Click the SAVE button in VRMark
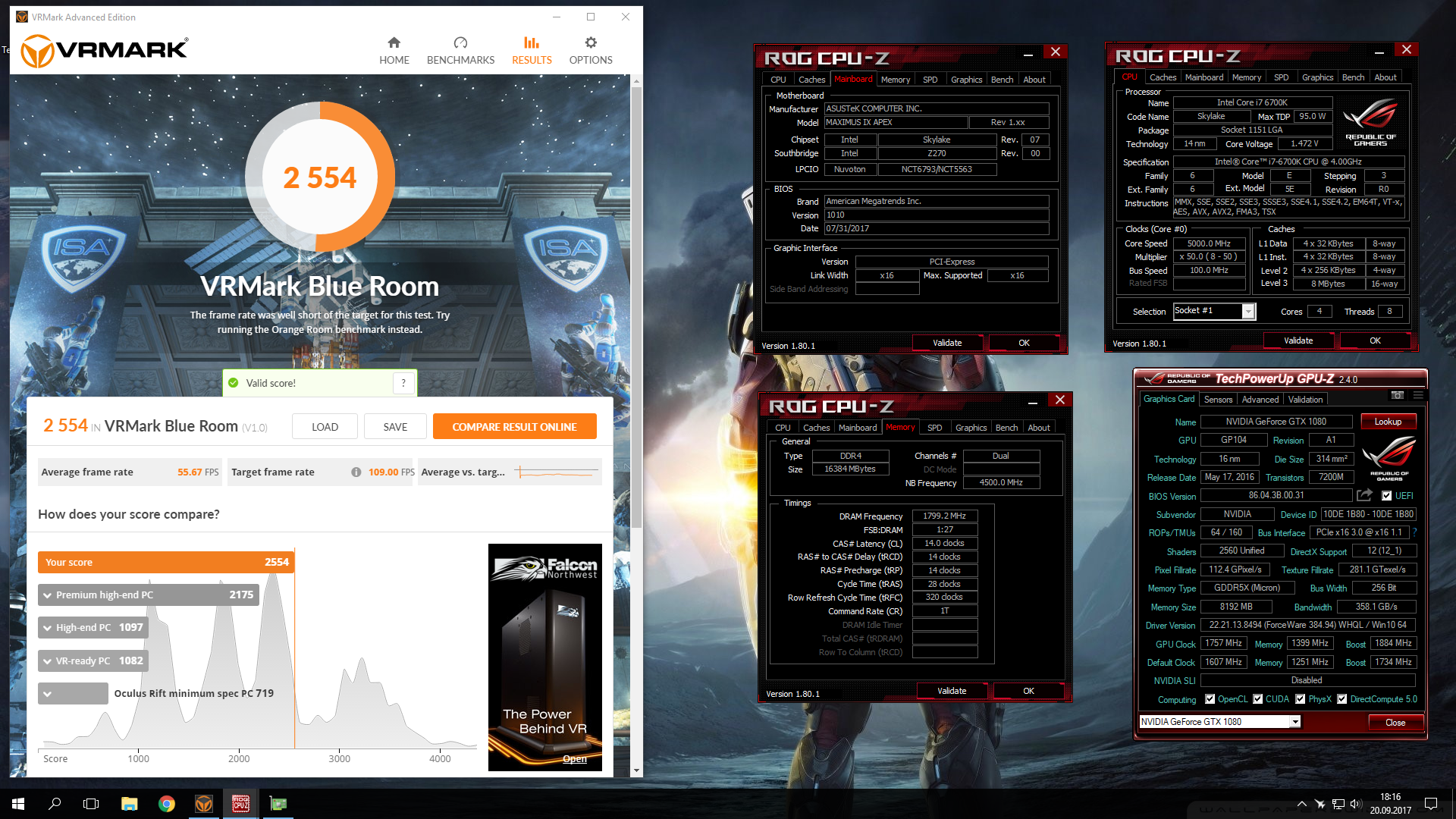Image resolution: width=1456 pixels, height=819 pixels. pos(395,427)
